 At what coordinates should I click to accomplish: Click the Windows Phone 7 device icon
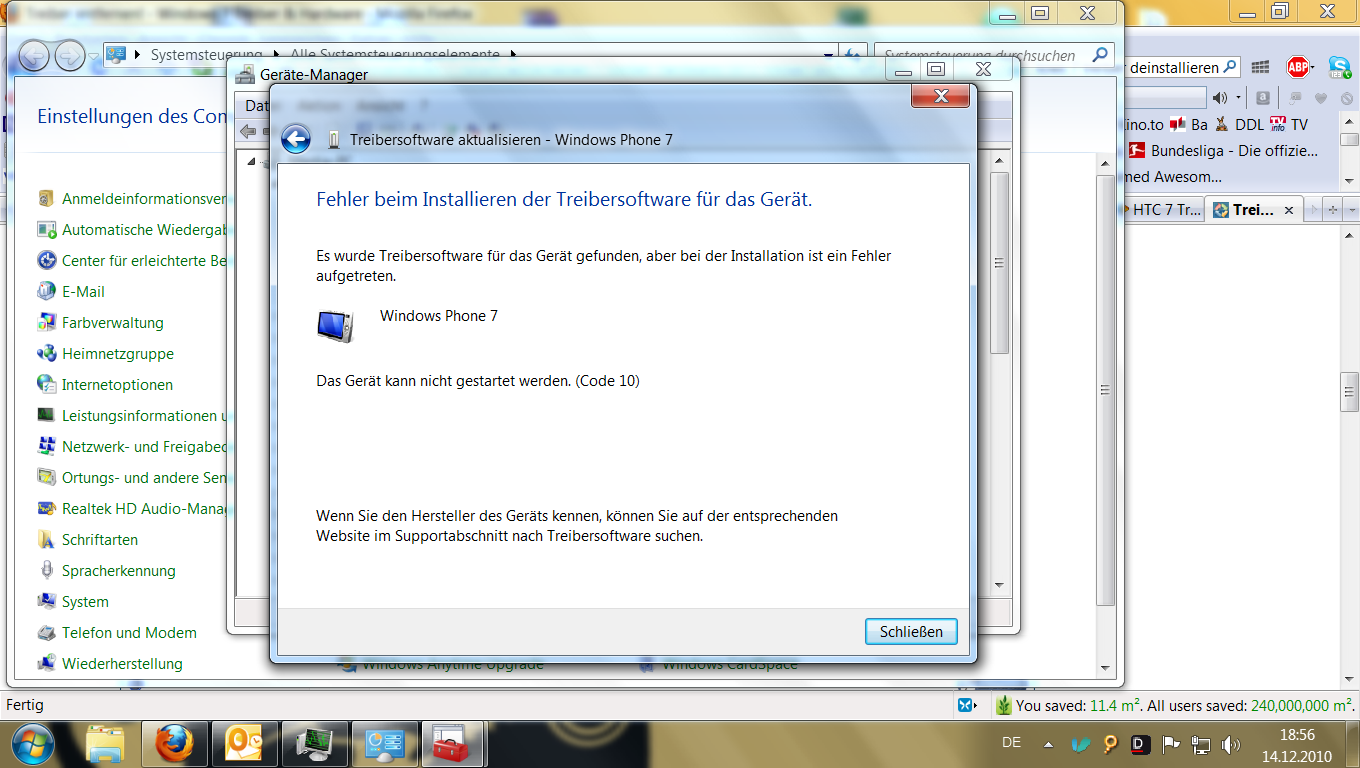335,326
